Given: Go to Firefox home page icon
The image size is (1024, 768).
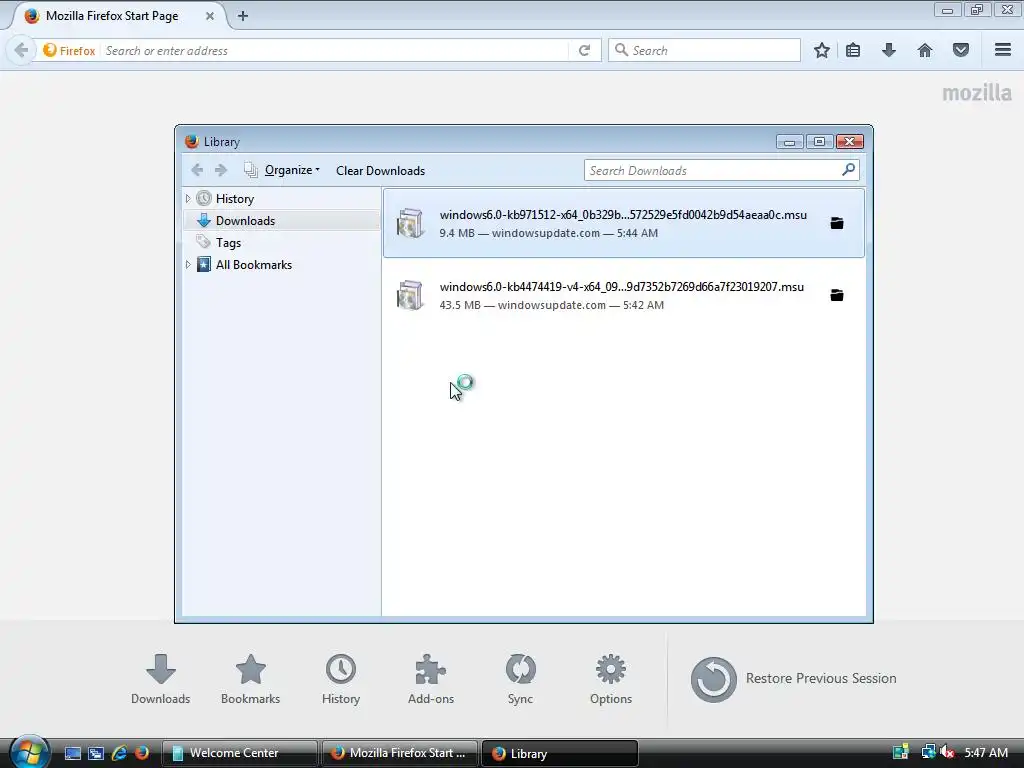Looking at the screenshot, I should (x=925, y=50).
